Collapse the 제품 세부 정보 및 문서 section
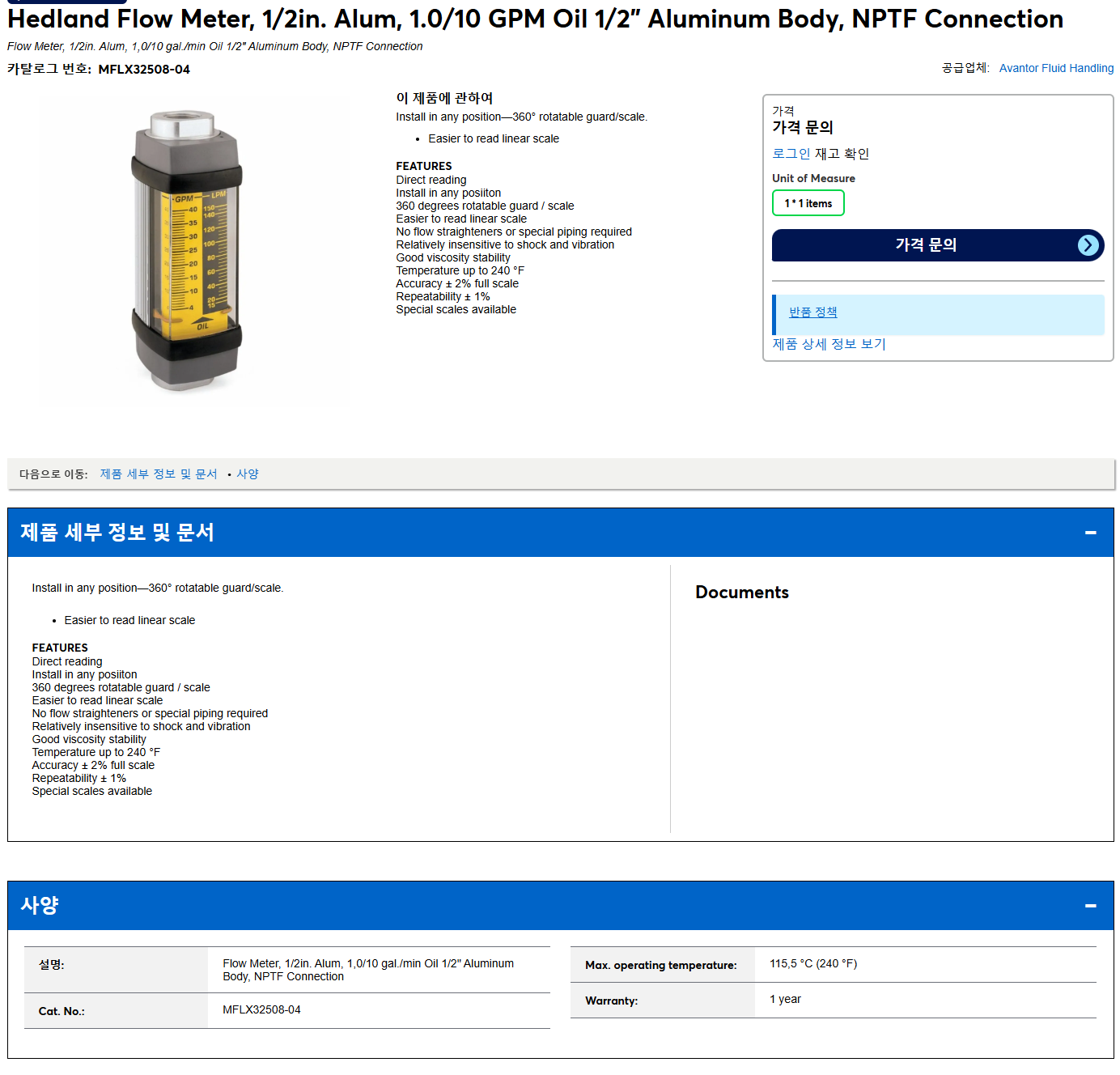The height and width of the screenshot is (1075, 1120). click(x=1090, y=533)
